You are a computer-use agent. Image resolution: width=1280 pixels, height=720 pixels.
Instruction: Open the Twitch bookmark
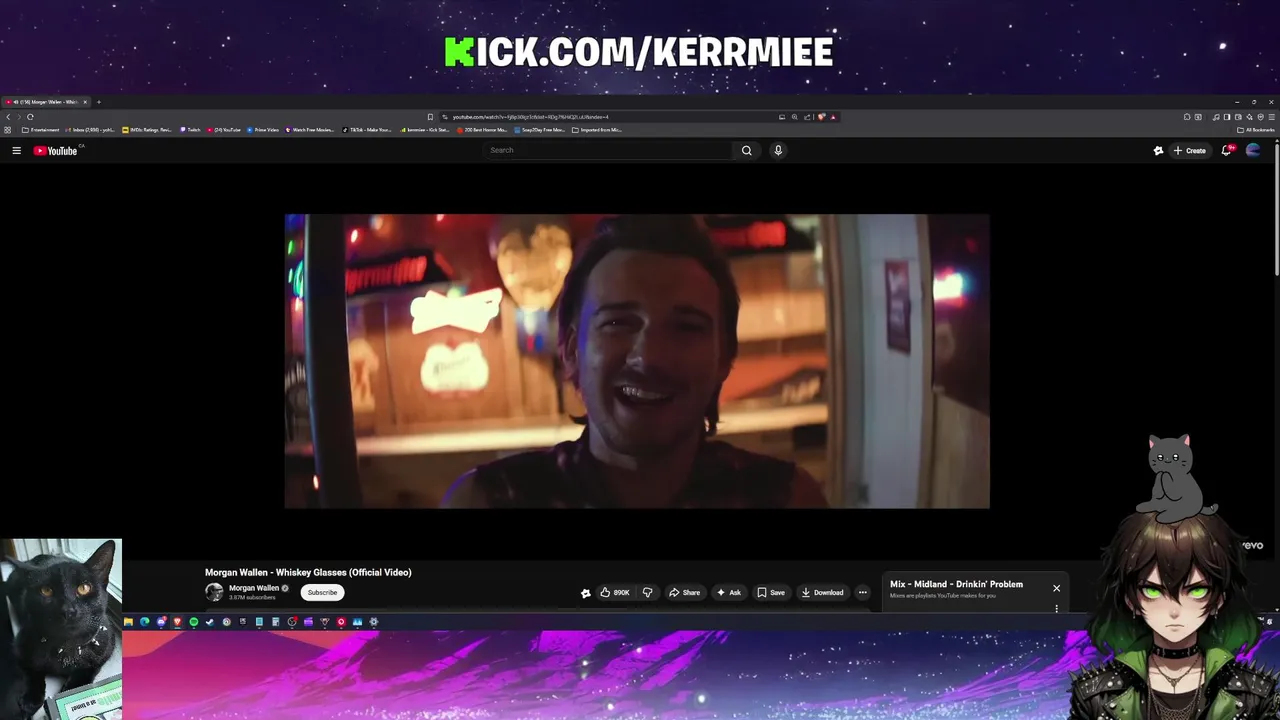[x=190, y=130]
